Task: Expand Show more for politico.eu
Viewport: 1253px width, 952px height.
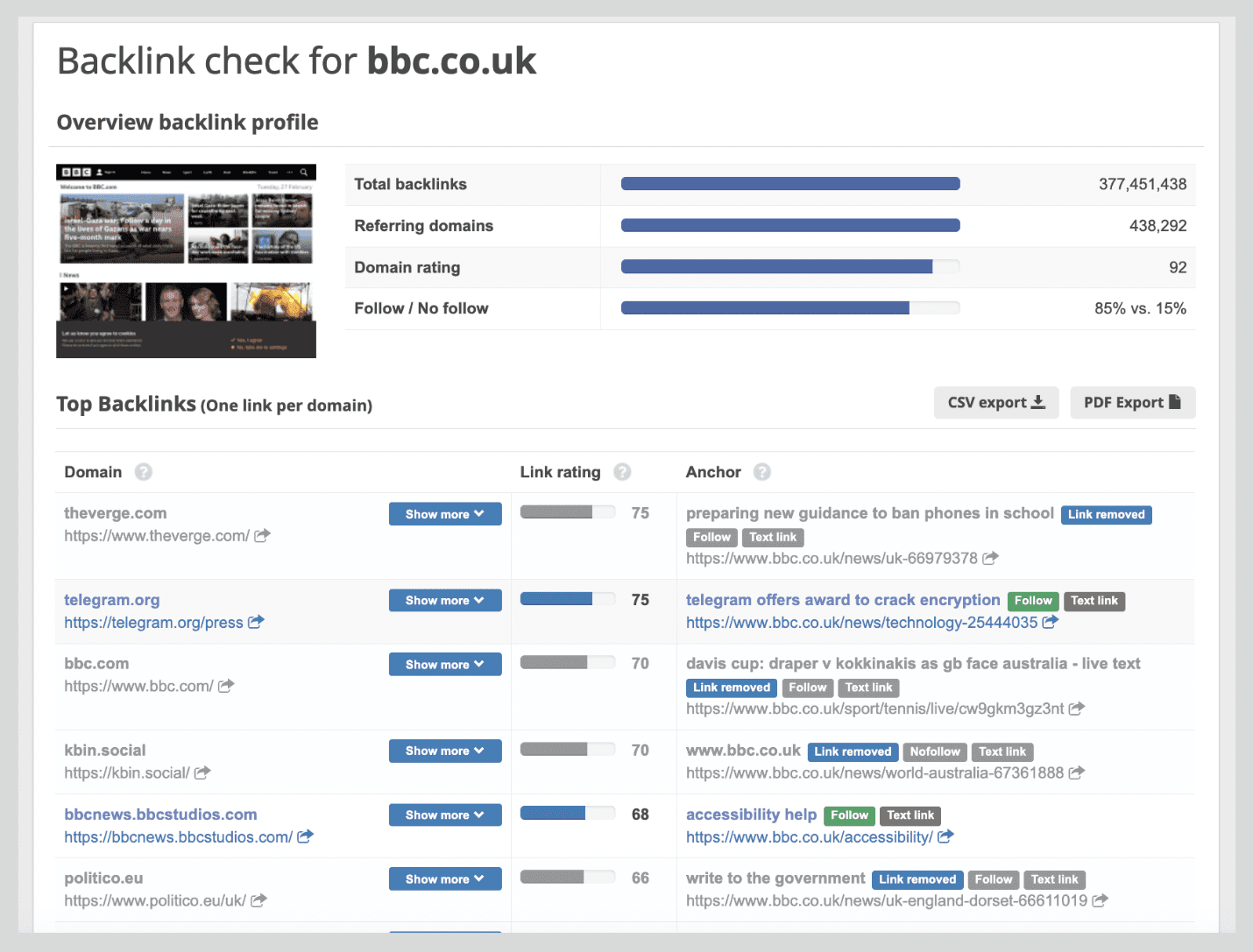Action: pyautogui.click(x=445, y=878)
